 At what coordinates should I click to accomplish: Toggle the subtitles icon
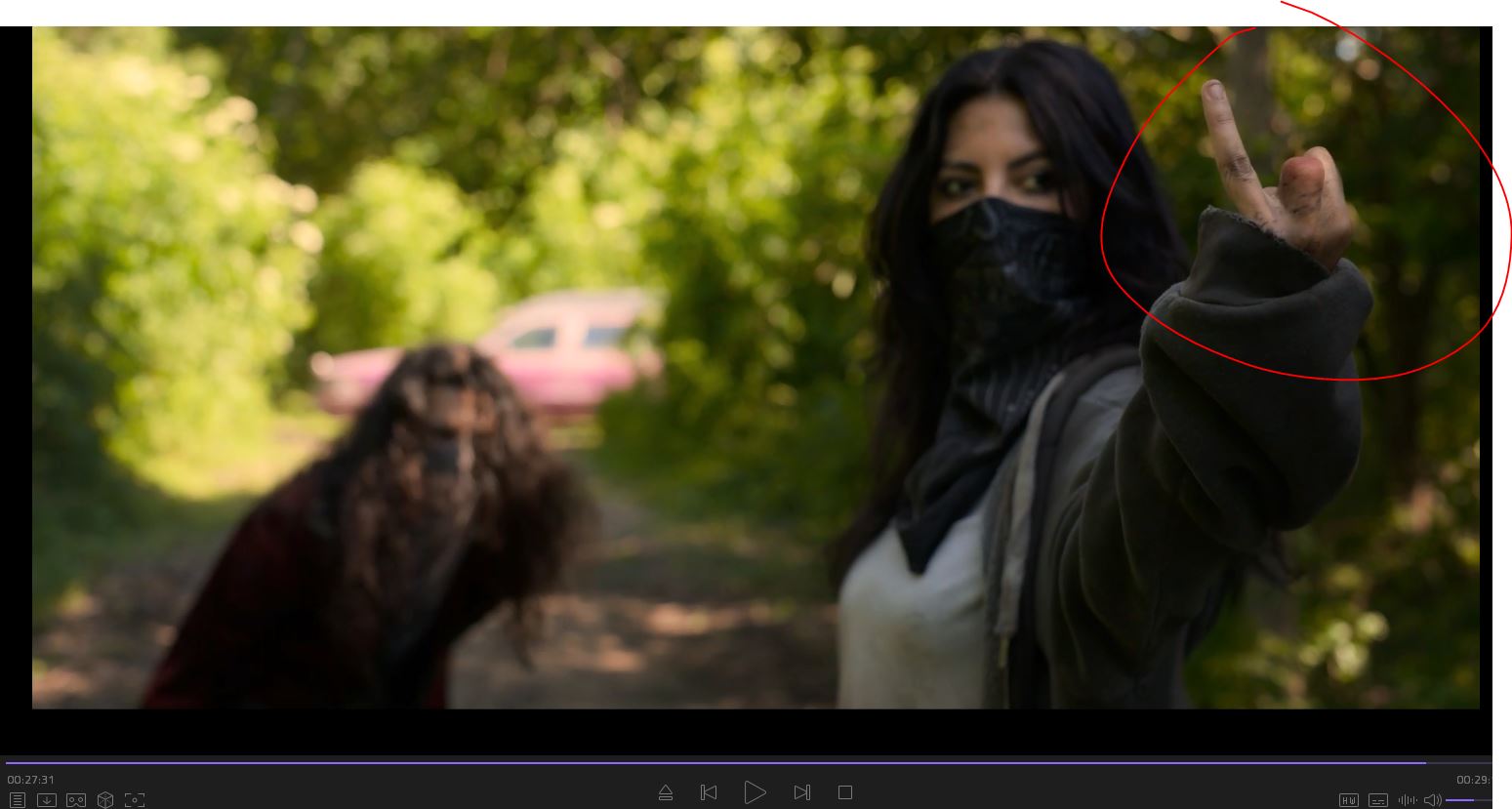1378,800
